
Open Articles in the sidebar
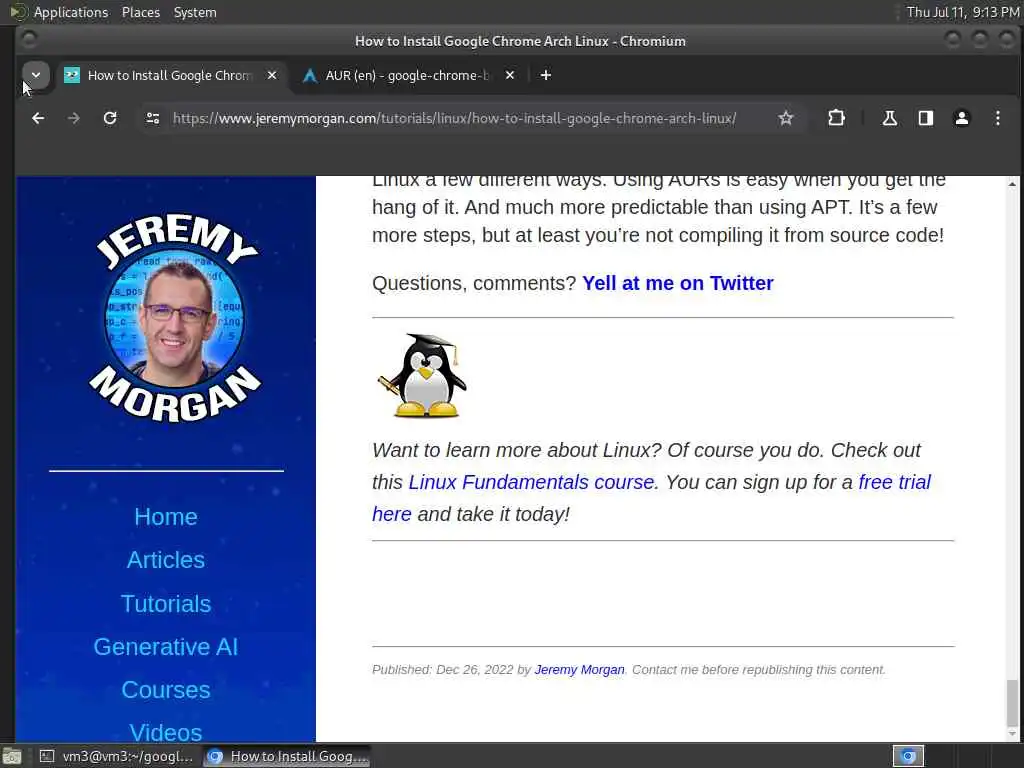[x=166, y=560]
